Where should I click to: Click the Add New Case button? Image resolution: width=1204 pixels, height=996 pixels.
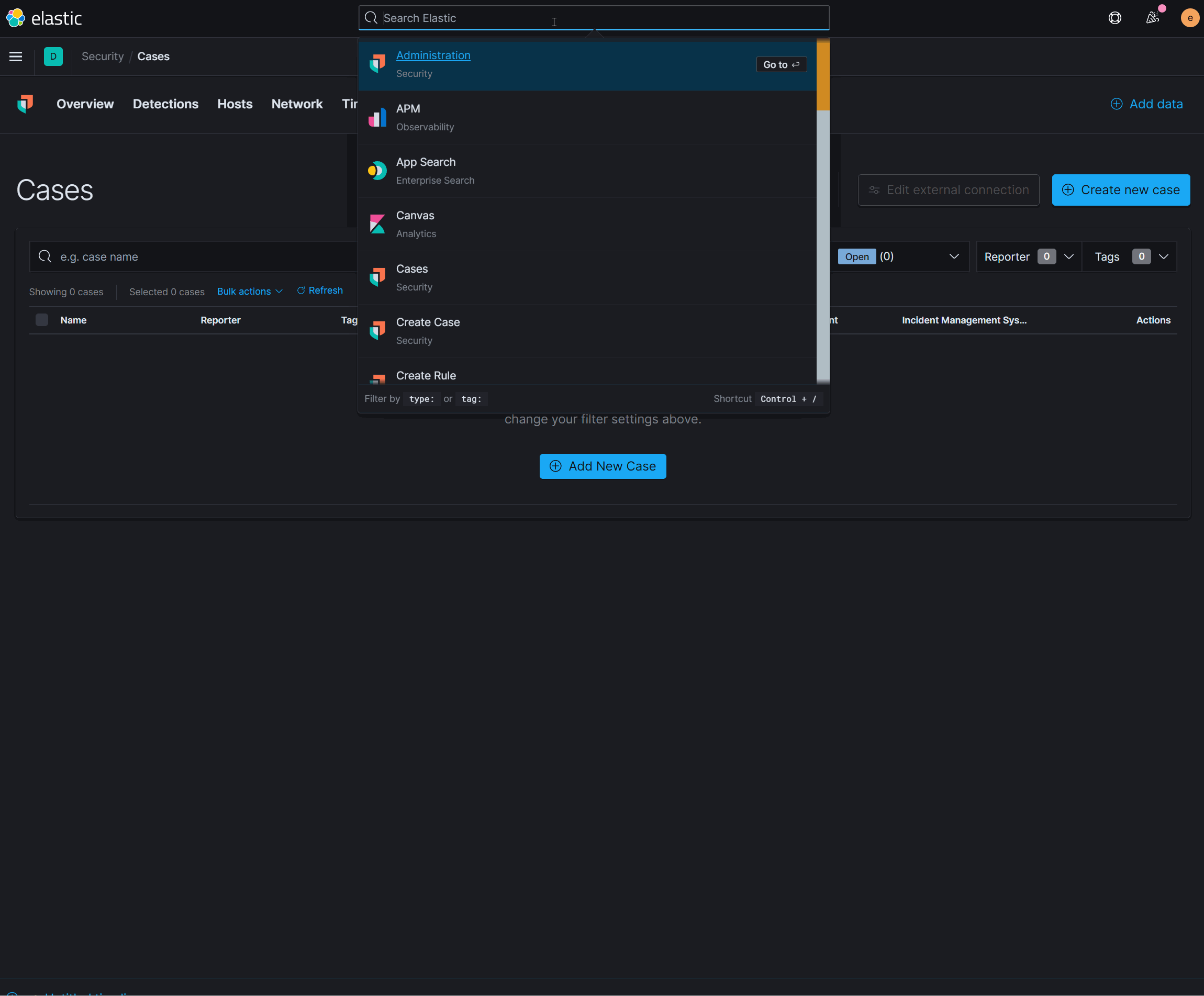pyautogui.click(x=602, y=465)
